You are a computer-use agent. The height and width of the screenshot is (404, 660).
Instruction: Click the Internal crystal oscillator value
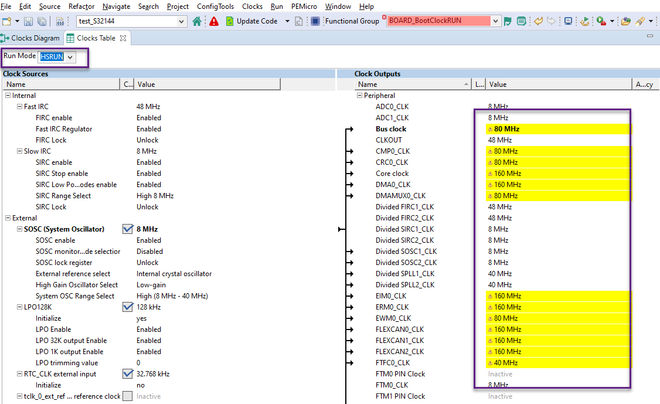[174, 274]
